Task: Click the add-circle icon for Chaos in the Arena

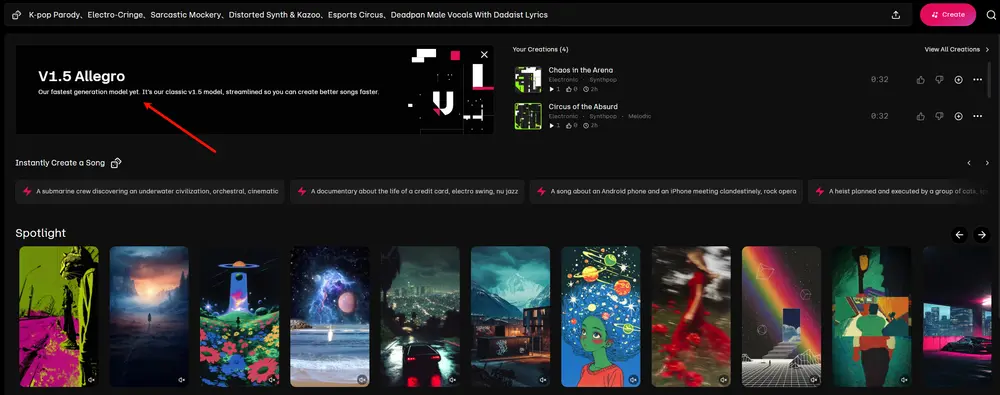Action: tap(958, 80)
